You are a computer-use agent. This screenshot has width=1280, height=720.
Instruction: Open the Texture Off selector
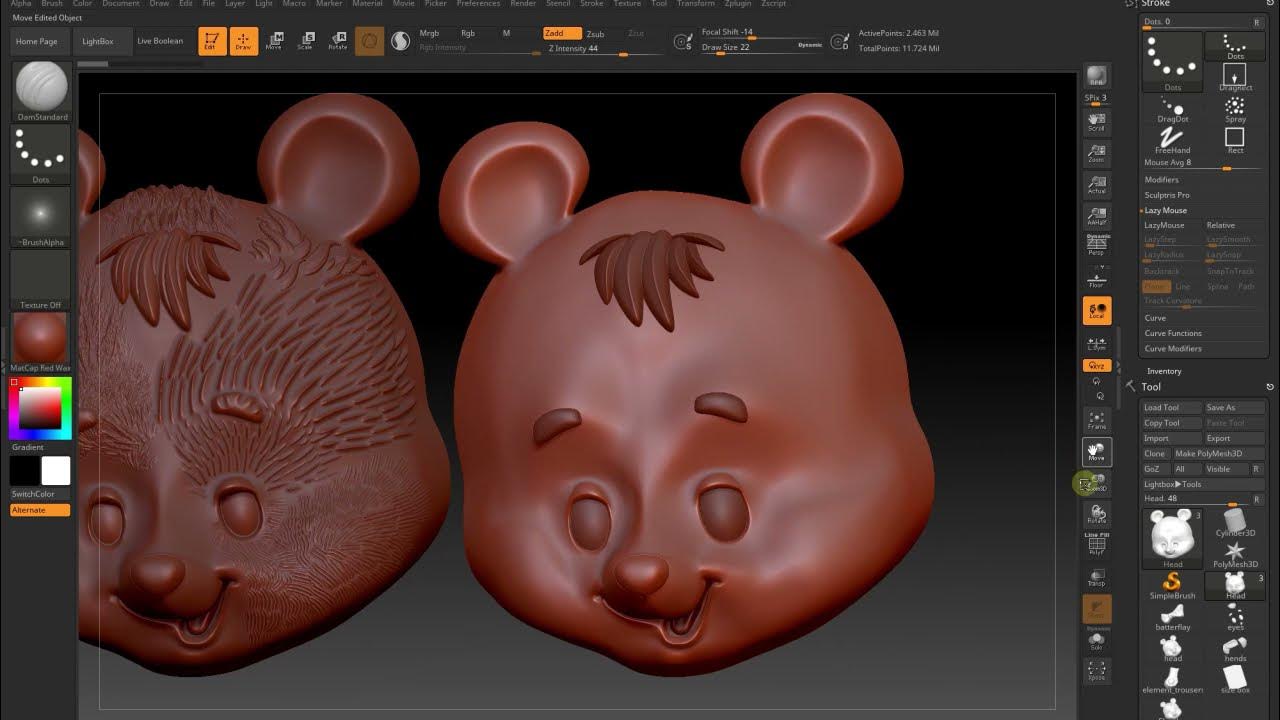click(x=40, y=280)
